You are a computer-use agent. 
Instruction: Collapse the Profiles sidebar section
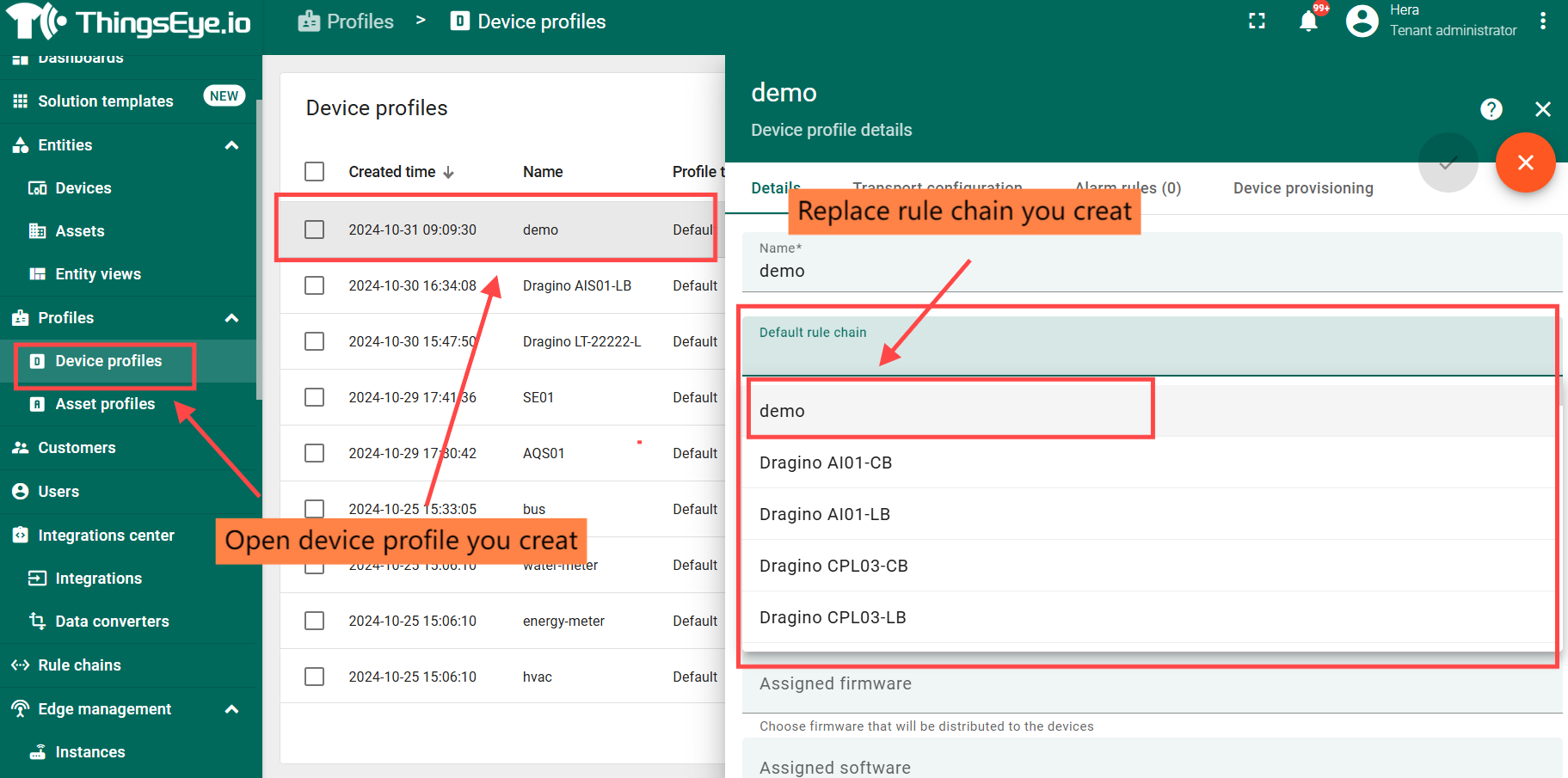(x=231, y=318)
